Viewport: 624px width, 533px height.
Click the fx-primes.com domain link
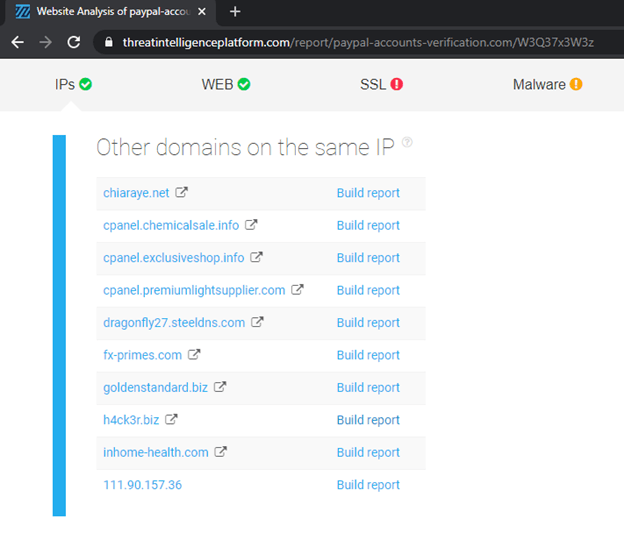[x=142, y=355]
